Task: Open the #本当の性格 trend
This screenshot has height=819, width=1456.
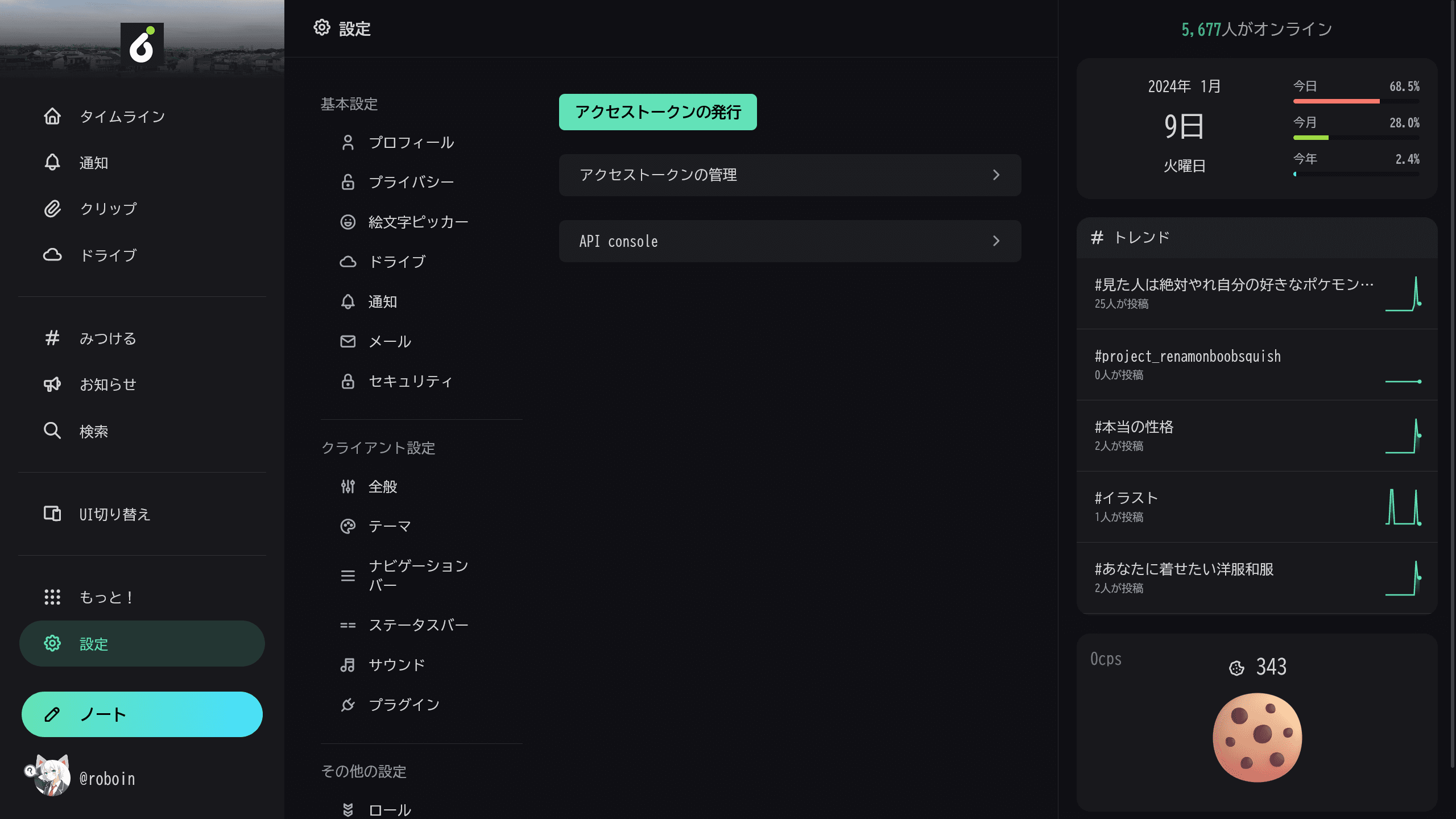Action: click(x=1257, y=436)
